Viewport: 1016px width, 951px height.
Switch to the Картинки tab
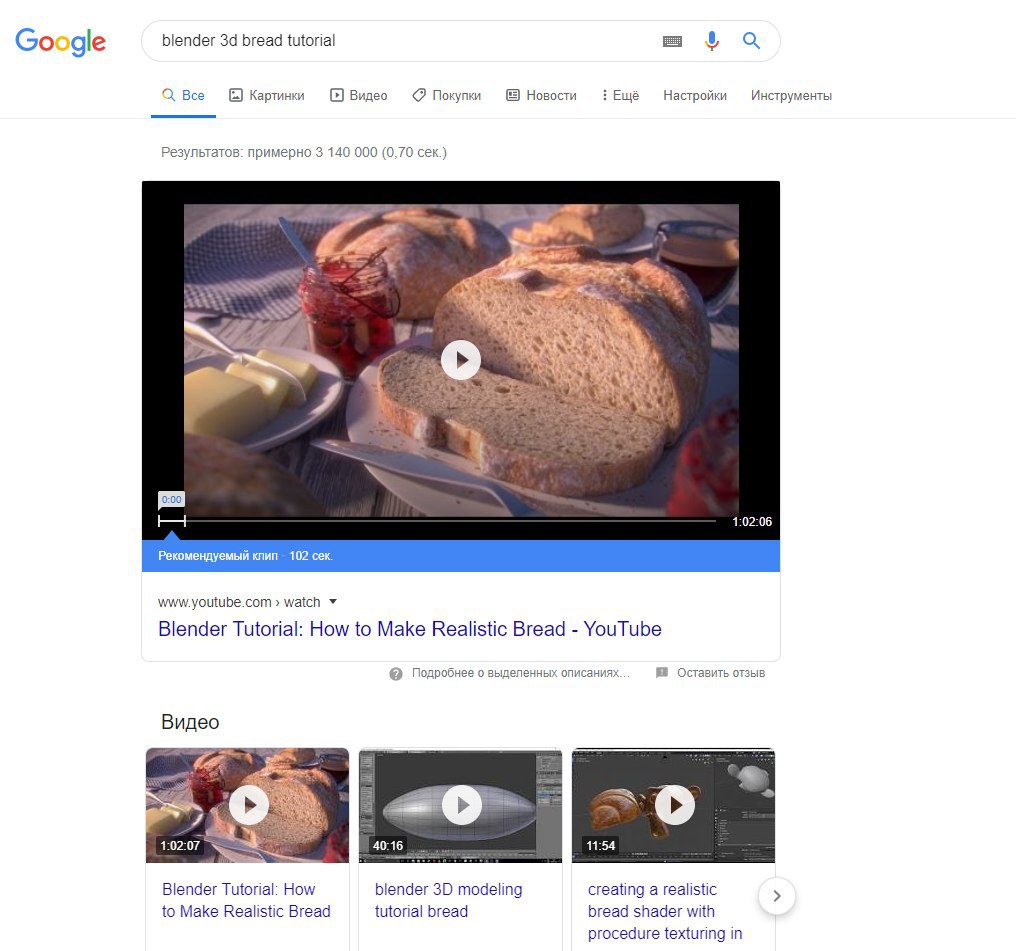tap(267, 95)
